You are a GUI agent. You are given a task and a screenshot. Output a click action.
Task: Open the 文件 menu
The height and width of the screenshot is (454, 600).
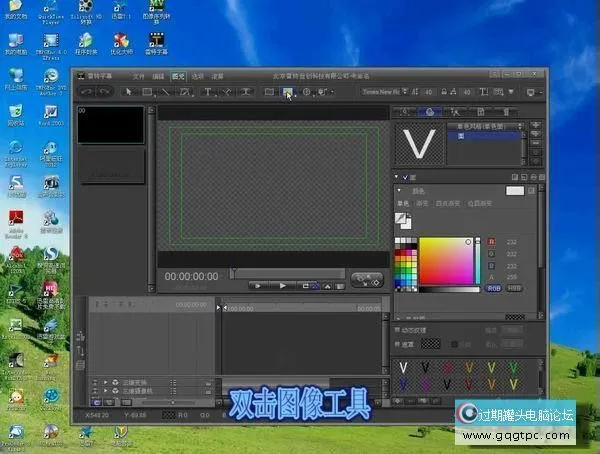coord(139,75)
